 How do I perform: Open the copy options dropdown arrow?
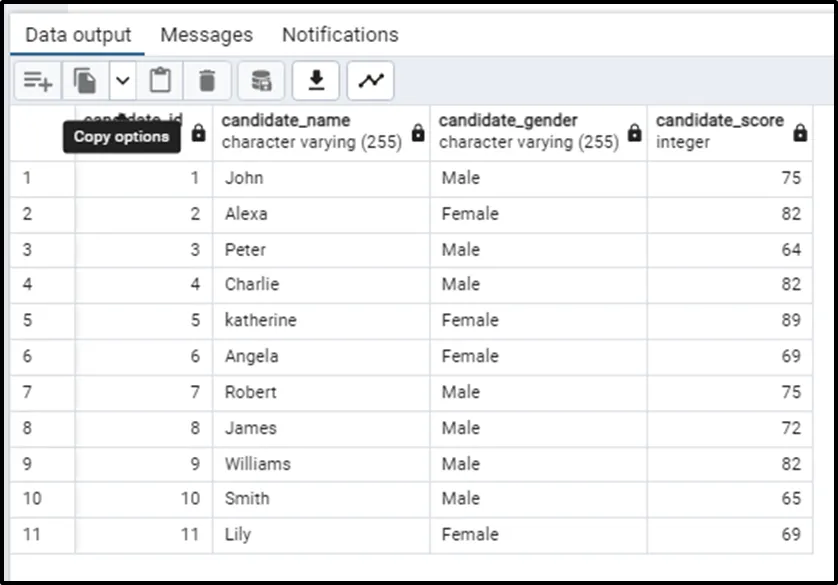pos(123,81)
